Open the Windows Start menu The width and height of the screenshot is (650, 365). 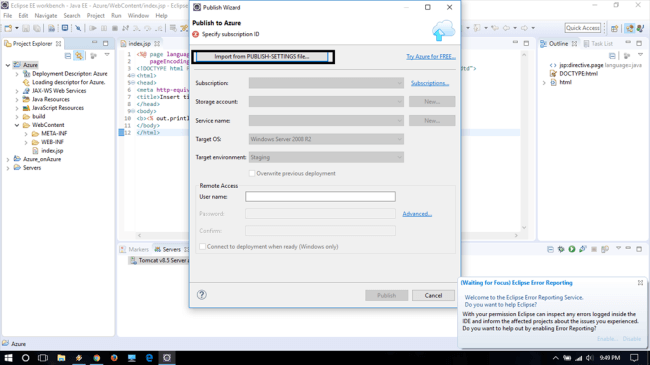[x=8, y=358]
